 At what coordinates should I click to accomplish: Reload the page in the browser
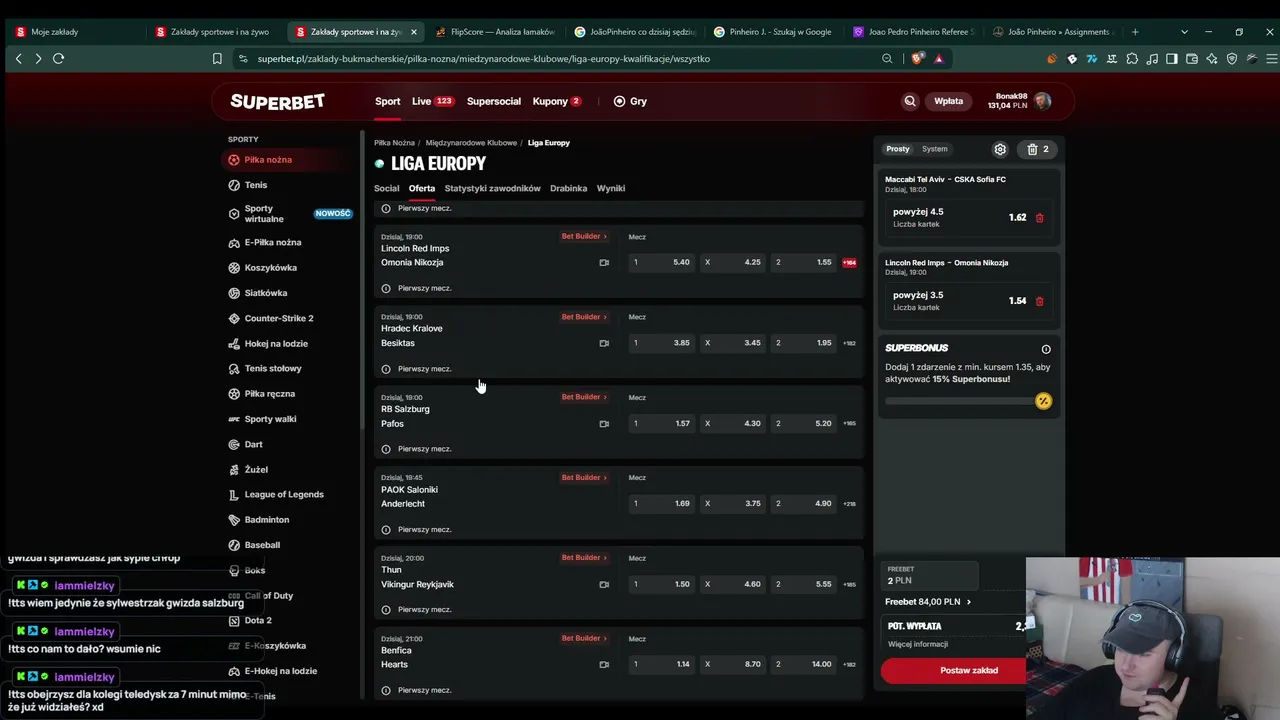click(58, 59)
